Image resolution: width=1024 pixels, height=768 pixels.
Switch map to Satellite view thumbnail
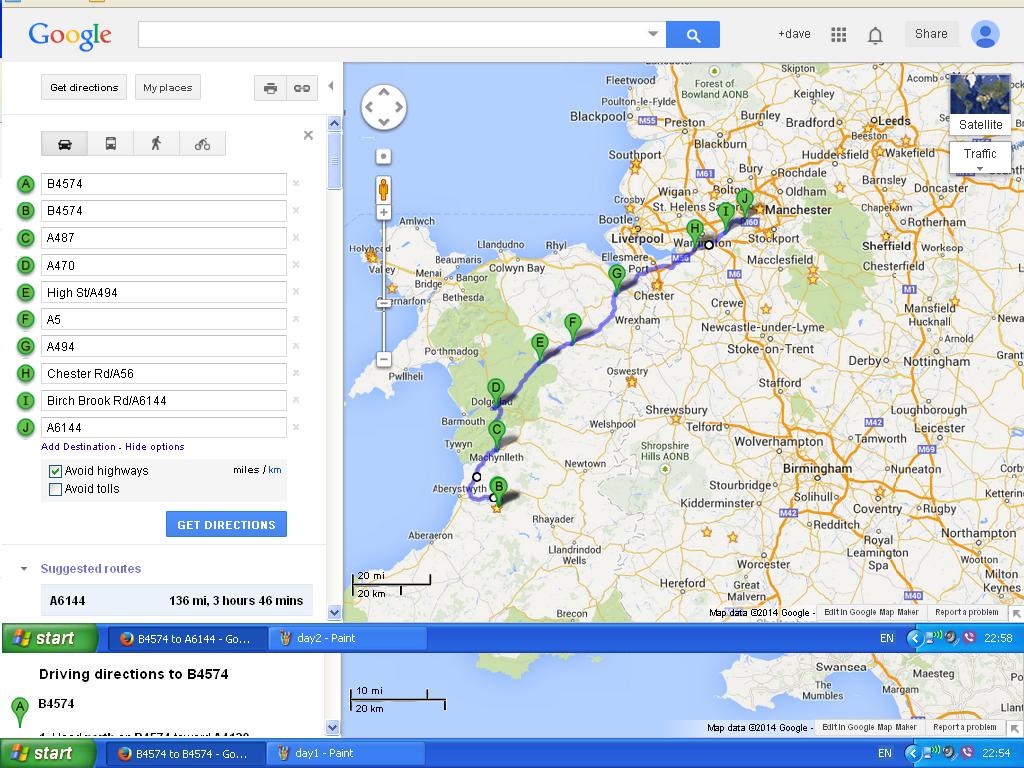(980, 104)
